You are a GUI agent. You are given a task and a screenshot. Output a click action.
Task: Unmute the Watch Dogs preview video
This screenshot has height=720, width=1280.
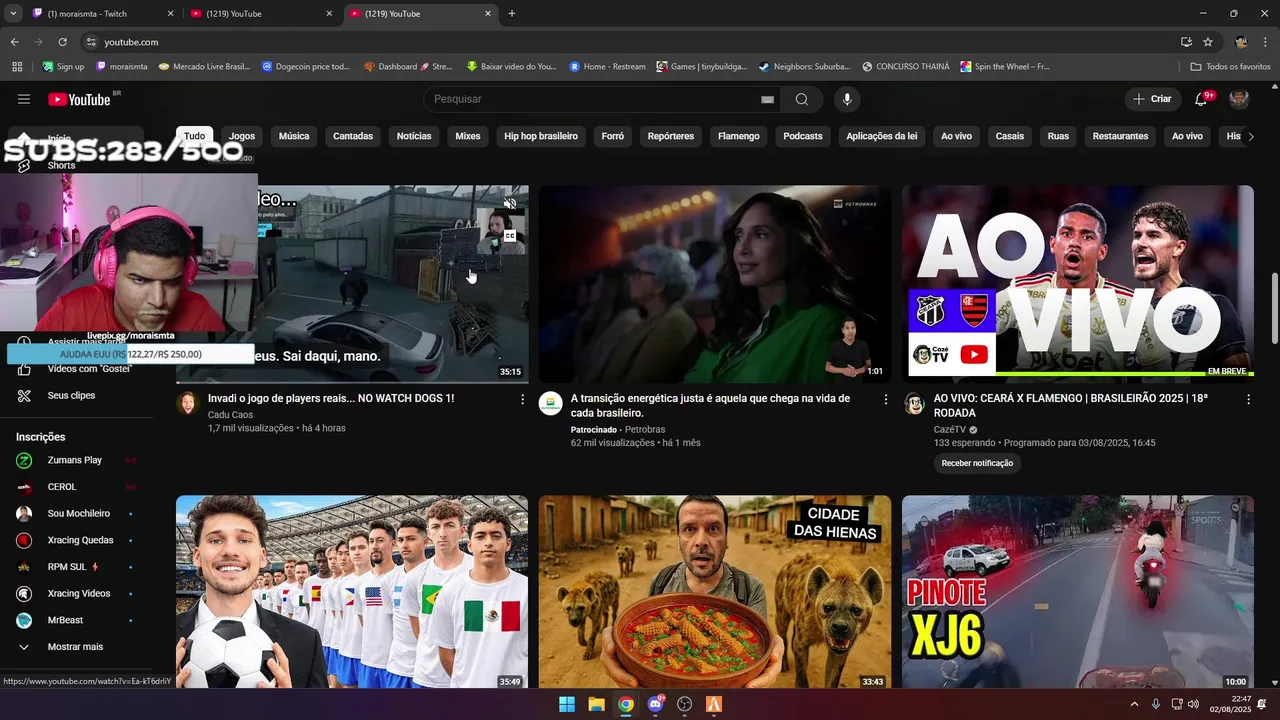pos(510,204)
